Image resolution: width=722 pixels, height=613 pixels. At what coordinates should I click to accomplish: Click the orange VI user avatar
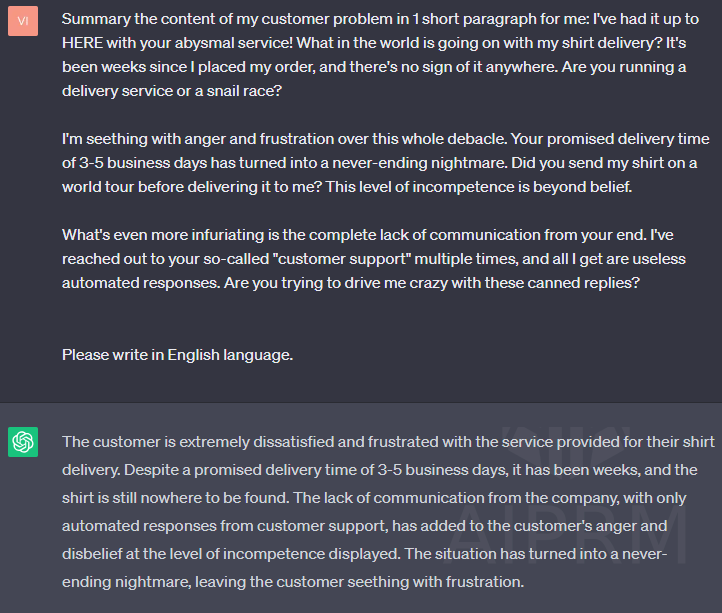23,21
